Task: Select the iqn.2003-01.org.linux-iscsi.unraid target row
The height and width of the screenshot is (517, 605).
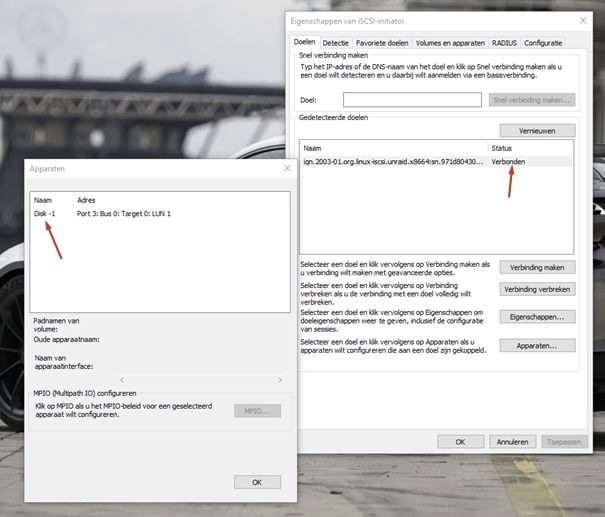Action: 436,162
